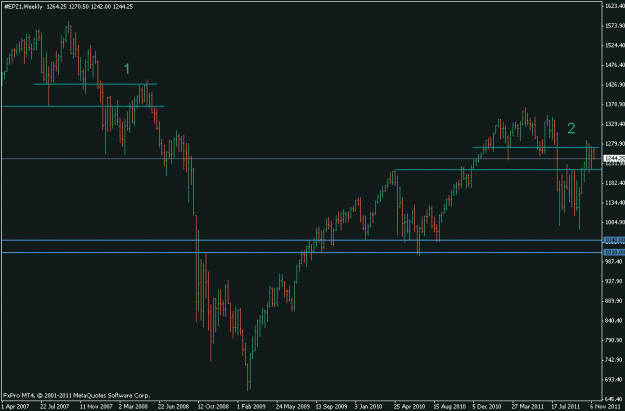Click the 1279.90 price scale value
Image resolution: width=625 pixels, height=411 pixels.
(615, 144)
